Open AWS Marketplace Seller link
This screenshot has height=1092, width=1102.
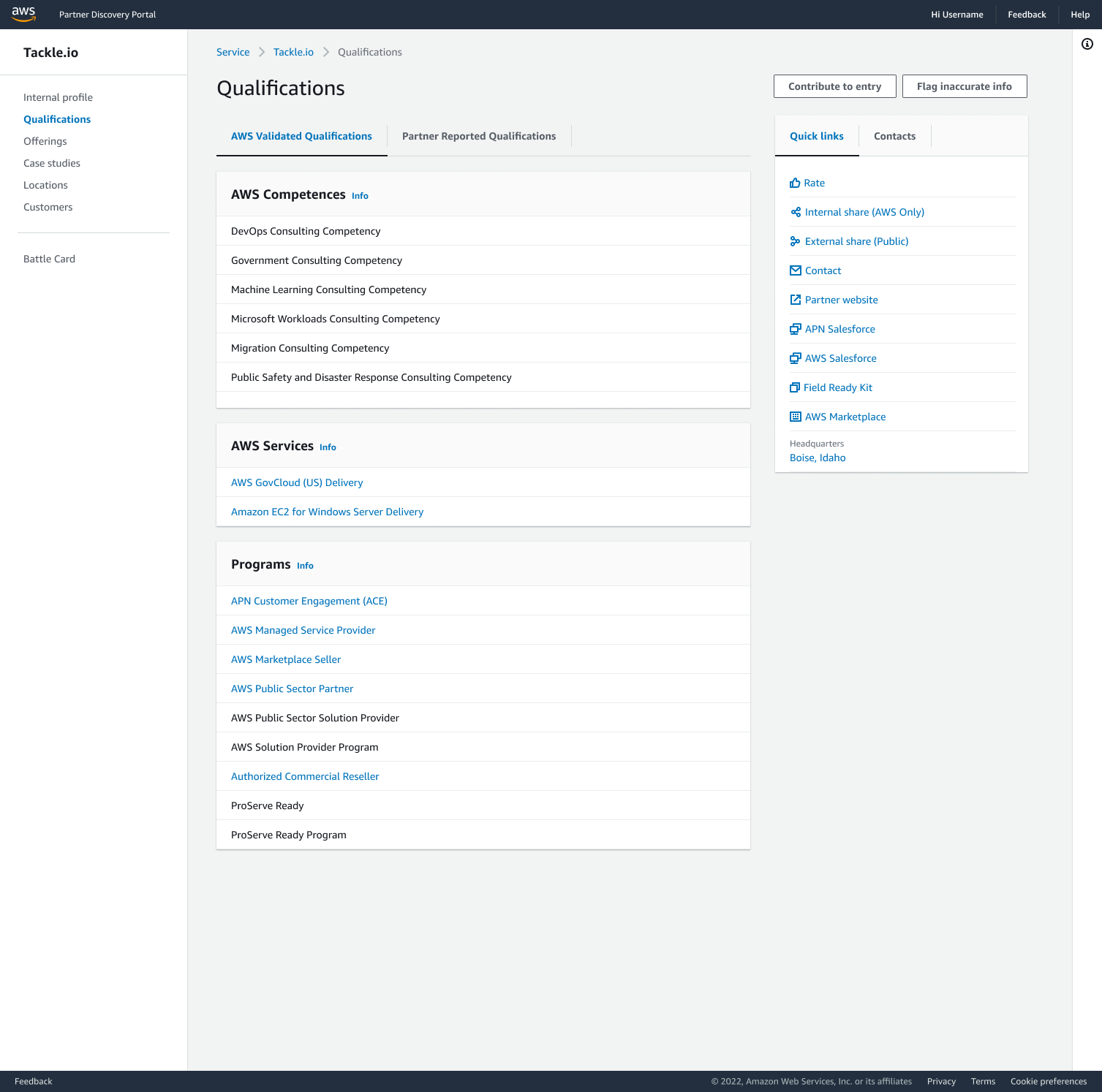(x=286, y=659)
